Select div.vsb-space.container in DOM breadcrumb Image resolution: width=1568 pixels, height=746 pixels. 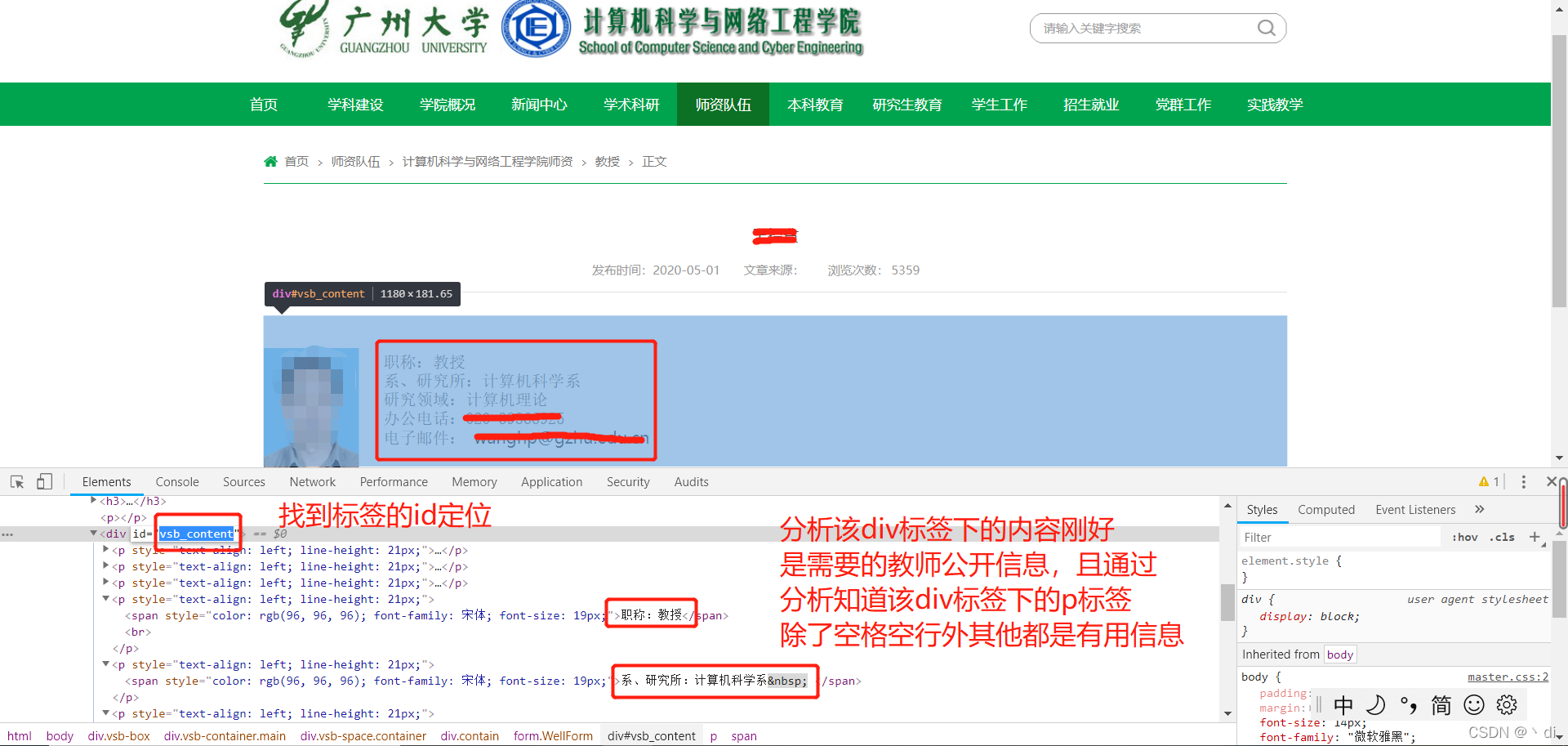(363, 735)
